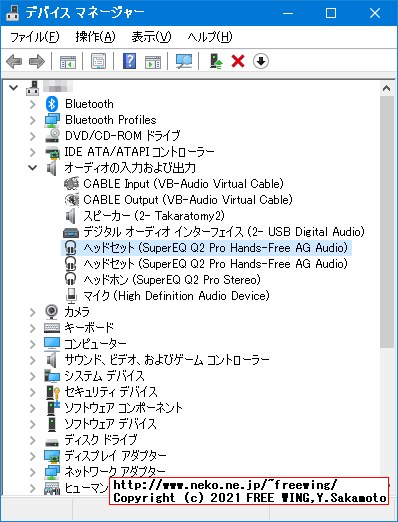This screenshot has width=398, height=522.
Task: Click the コンピューター monitor icon
Action: click(x=52, y=343)
